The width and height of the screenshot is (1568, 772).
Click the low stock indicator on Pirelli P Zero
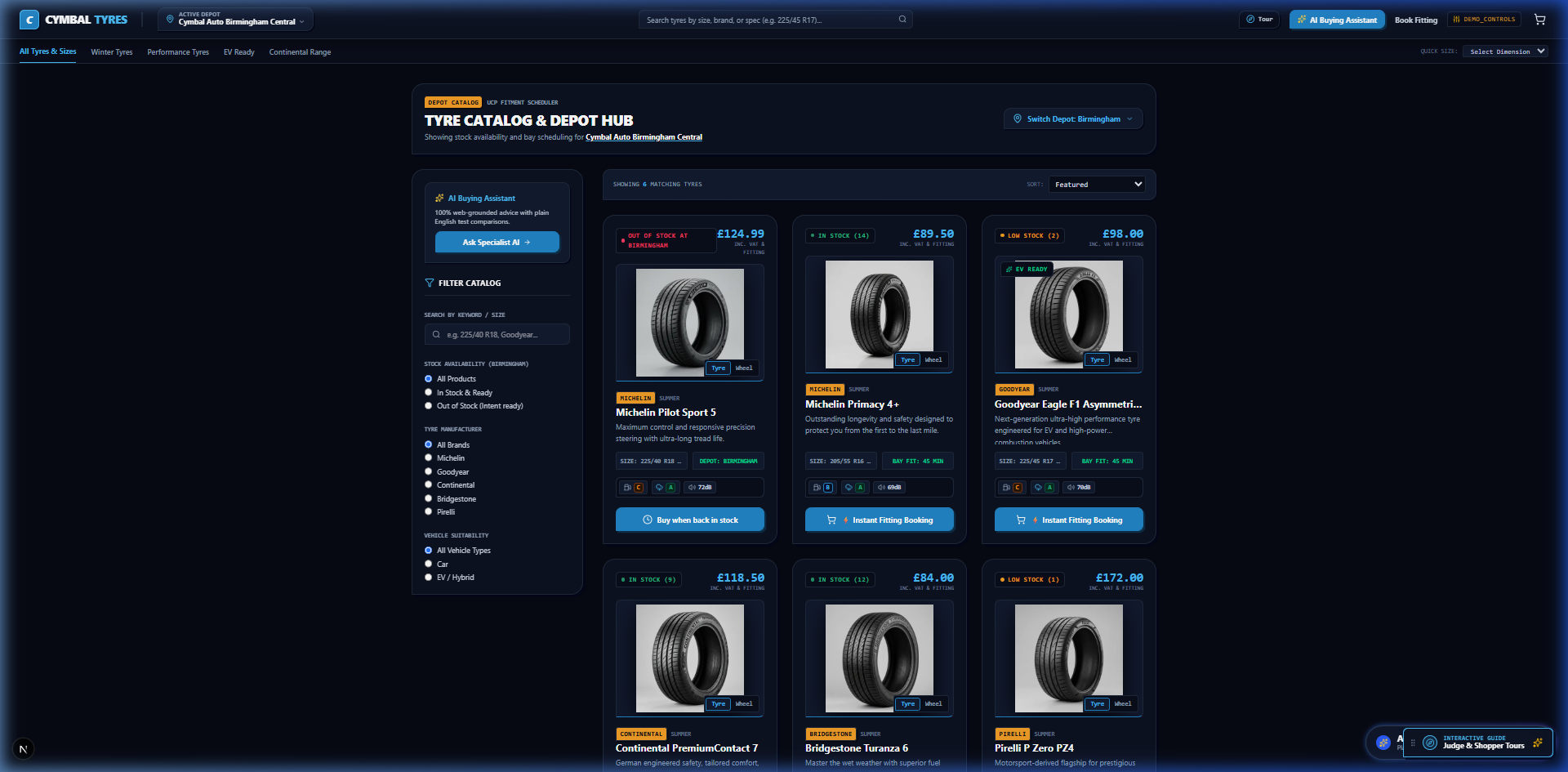click(x=1030, y=580)
